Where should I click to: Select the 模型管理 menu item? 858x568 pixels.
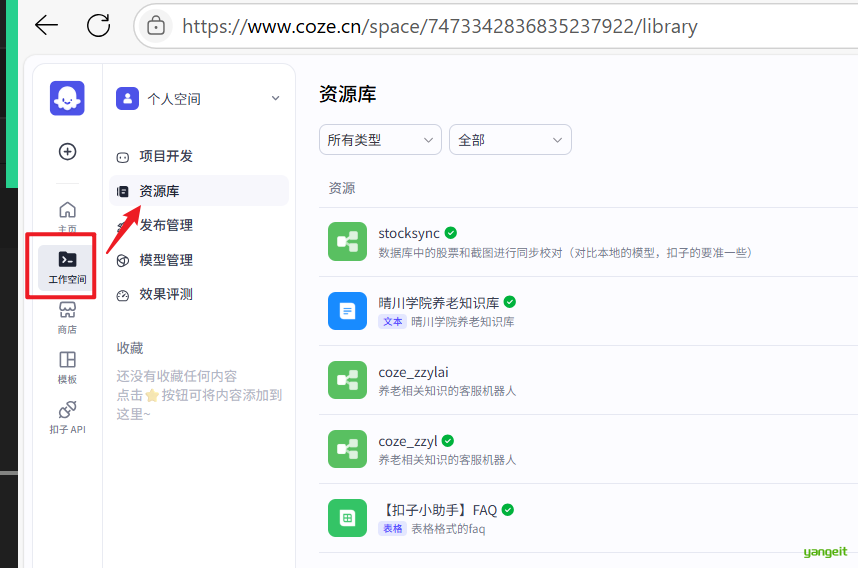coord(199,260)
